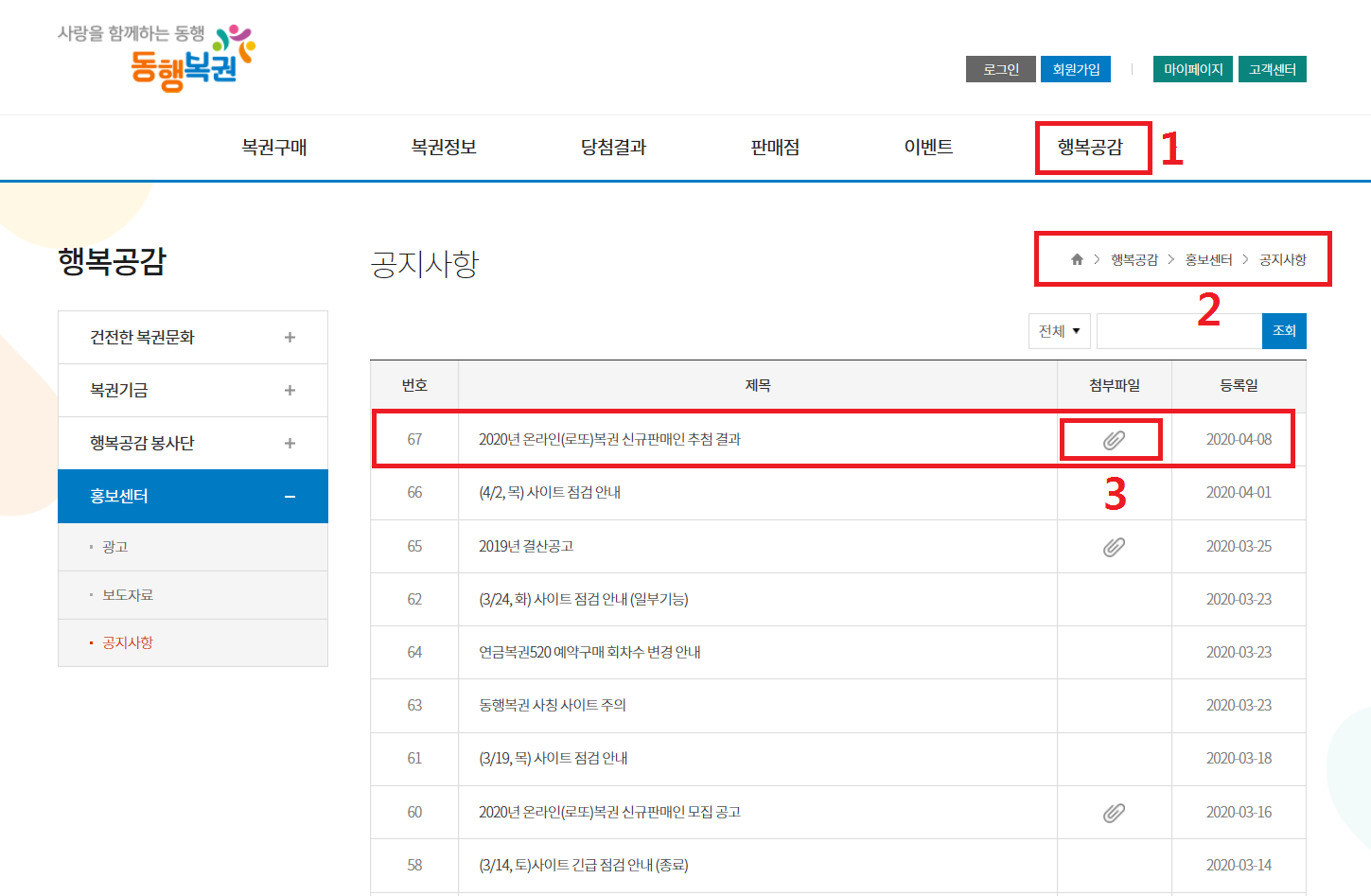Click notice number 62 cell
The image size is (1371, 896).
click(414, 599)
